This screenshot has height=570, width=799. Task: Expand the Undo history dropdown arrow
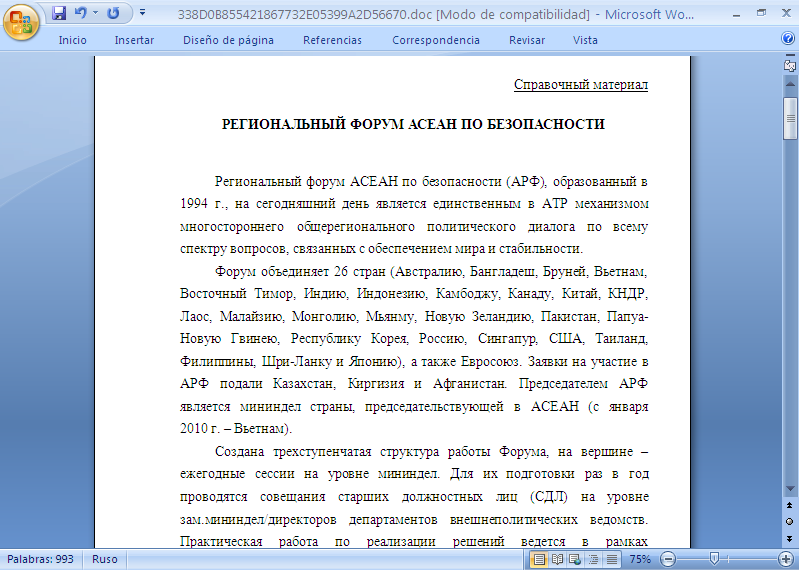(x=94, y=13)
